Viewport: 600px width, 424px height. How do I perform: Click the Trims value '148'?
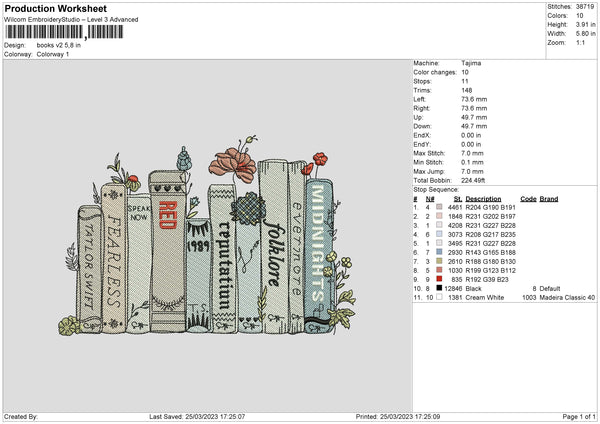coord(466,90)
